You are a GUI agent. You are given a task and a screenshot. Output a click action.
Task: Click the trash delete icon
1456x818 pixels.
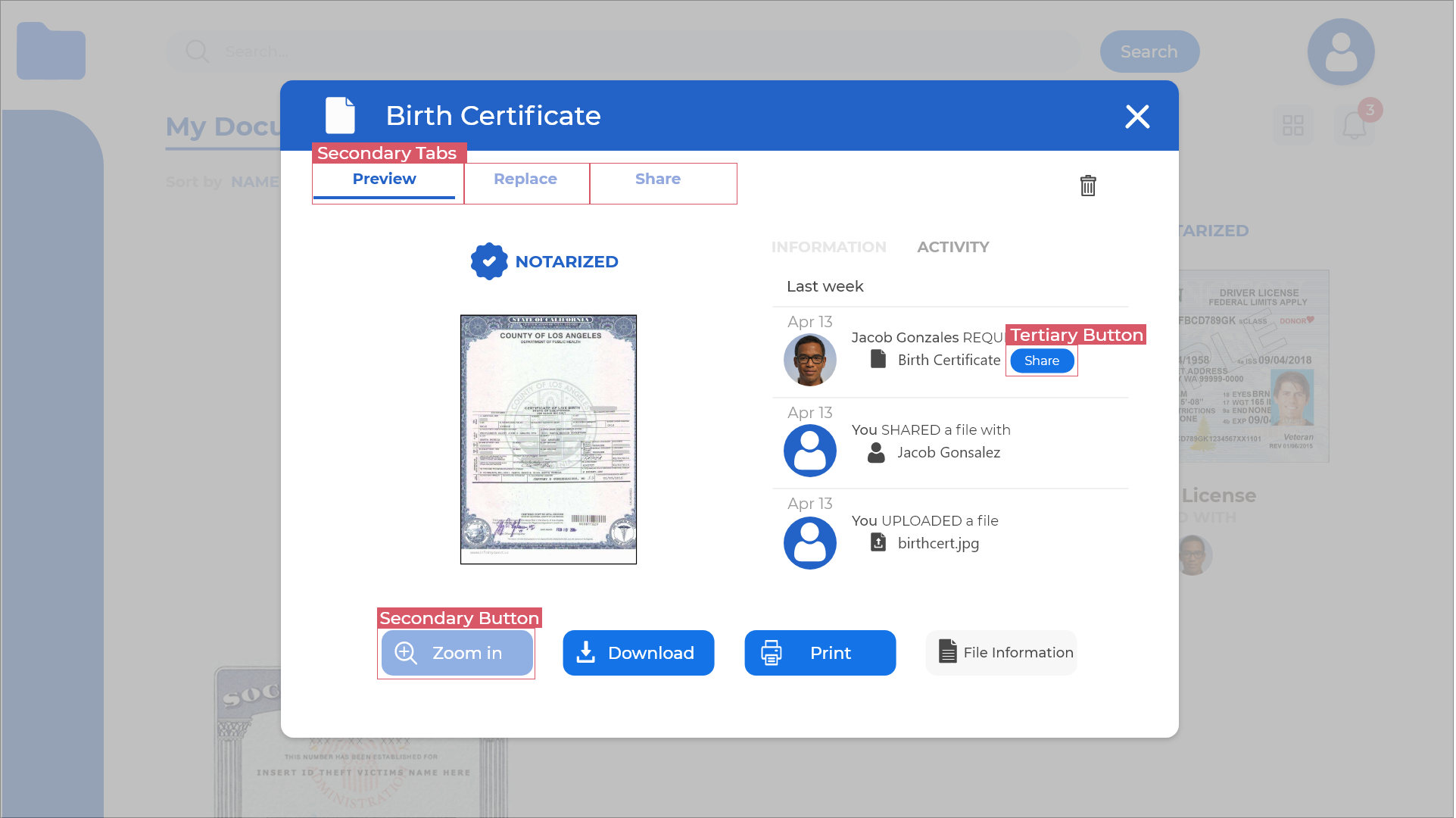coord(1089,186)
